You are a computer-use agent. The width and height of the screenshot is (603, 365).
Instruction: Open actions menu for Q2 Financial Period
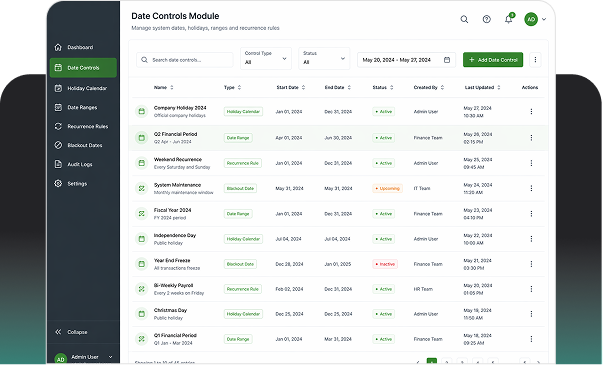[531, 138]
